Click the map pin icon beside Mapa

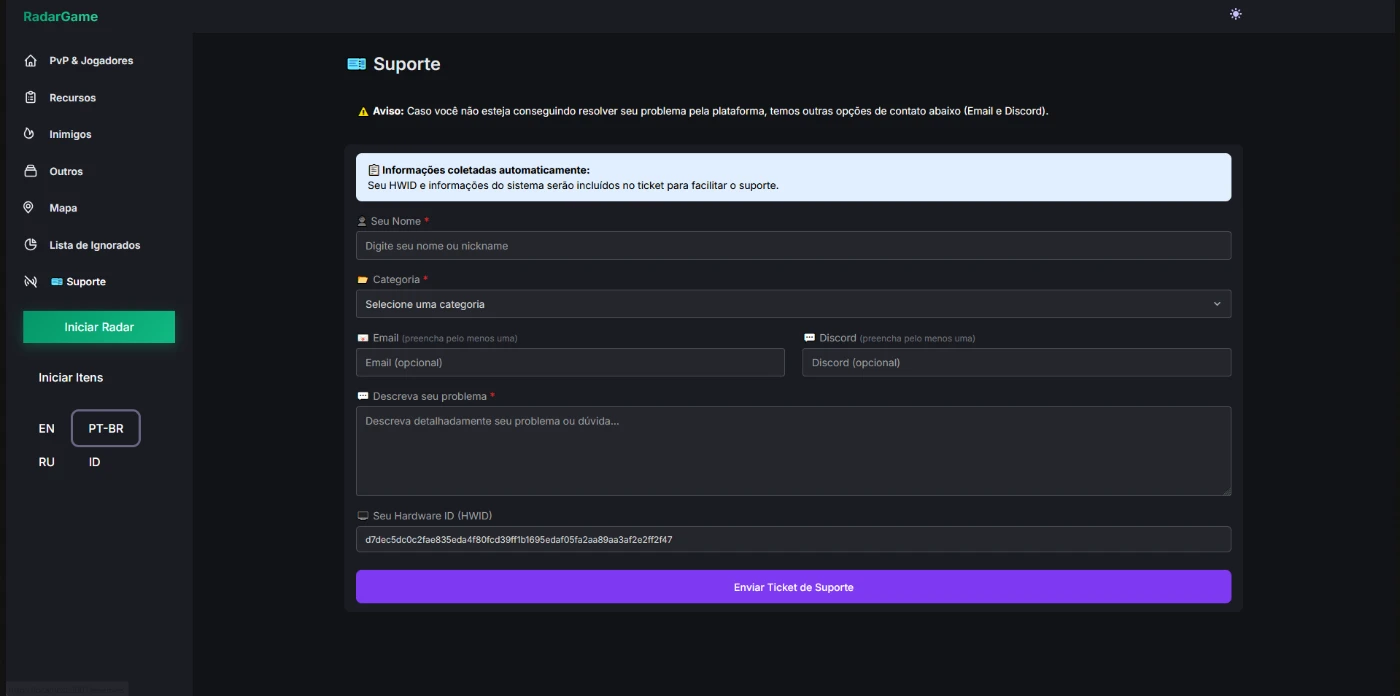tap(30, 208)
